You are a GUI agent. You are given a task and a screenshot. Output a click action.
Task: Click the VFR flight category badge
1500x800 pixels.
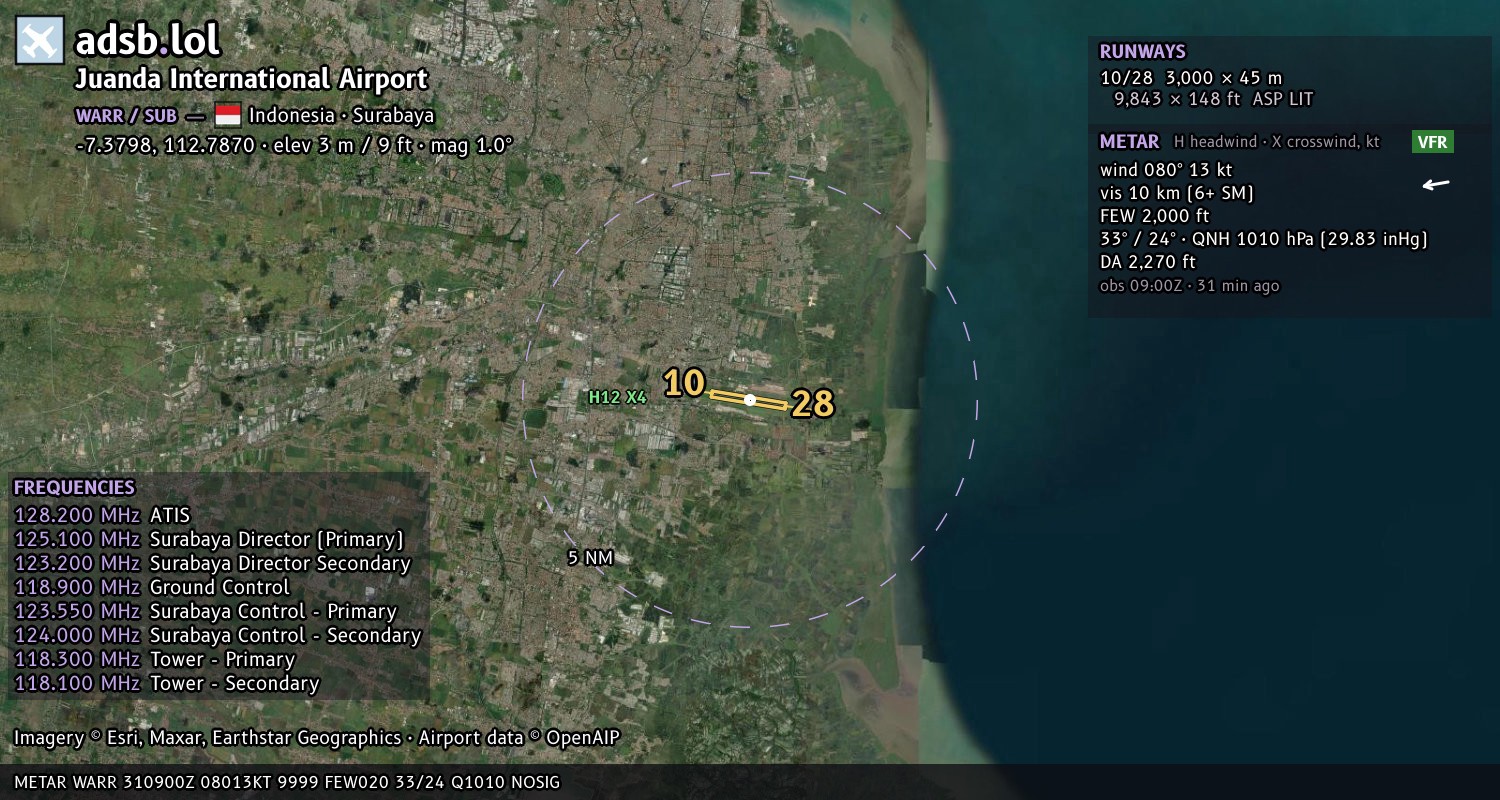pos(1432,142)
